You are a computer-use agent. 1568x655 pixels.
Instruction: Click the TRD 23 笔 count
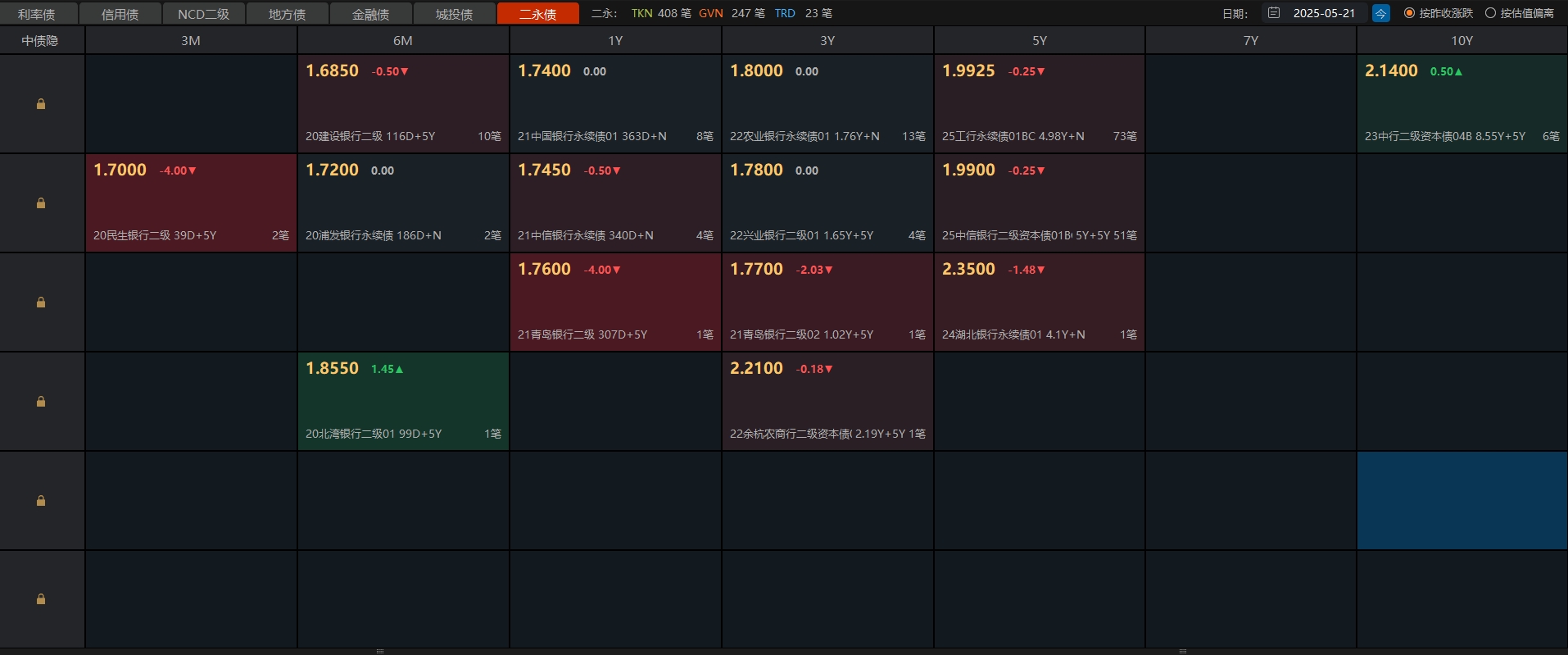tap(803, 13)
